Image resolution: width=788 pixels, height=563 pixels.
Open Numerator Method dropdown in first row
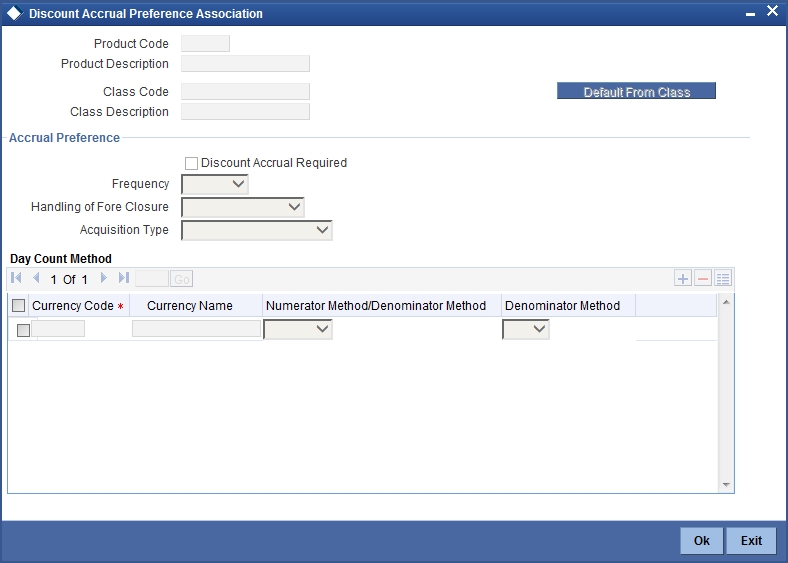point(298,329)
